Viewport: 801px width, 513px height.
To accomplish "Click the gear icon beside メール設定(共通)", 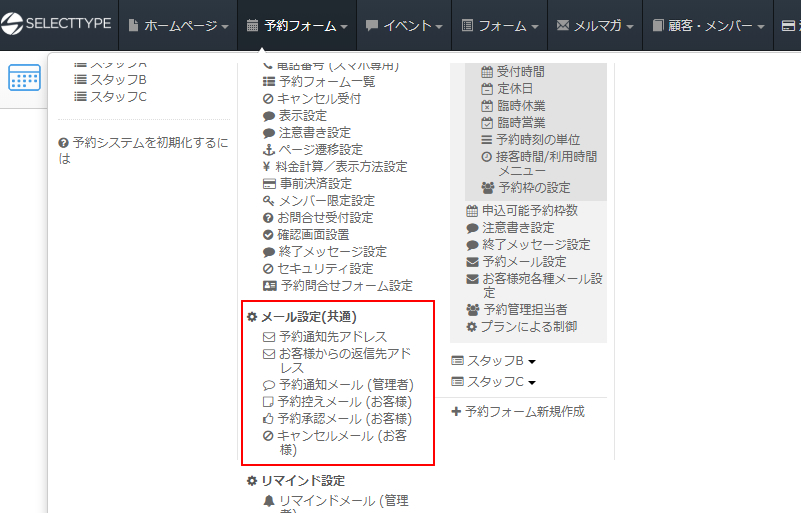I will (252, 317).
